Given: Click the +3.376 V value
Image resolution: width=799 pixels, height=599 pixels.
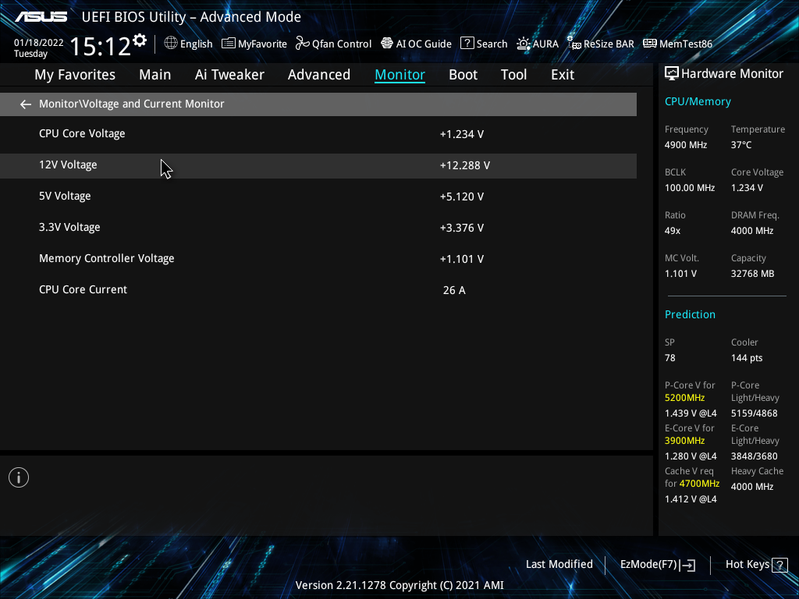Looking at the screenshot, I should click(462, 228).
